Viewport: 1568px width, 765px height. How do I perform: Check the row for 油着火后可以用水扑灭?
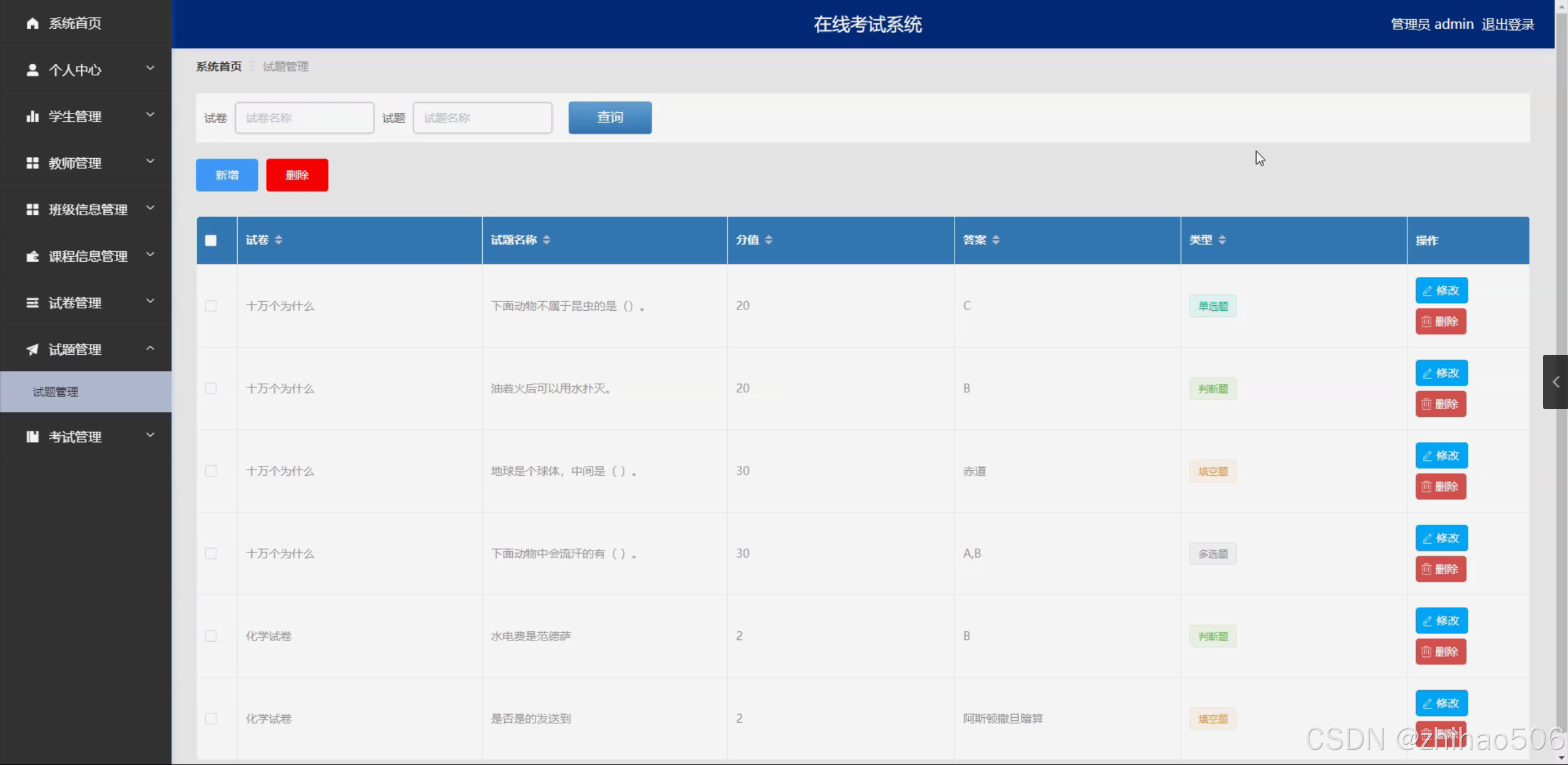pyautogui.click(x=211, y=389)
